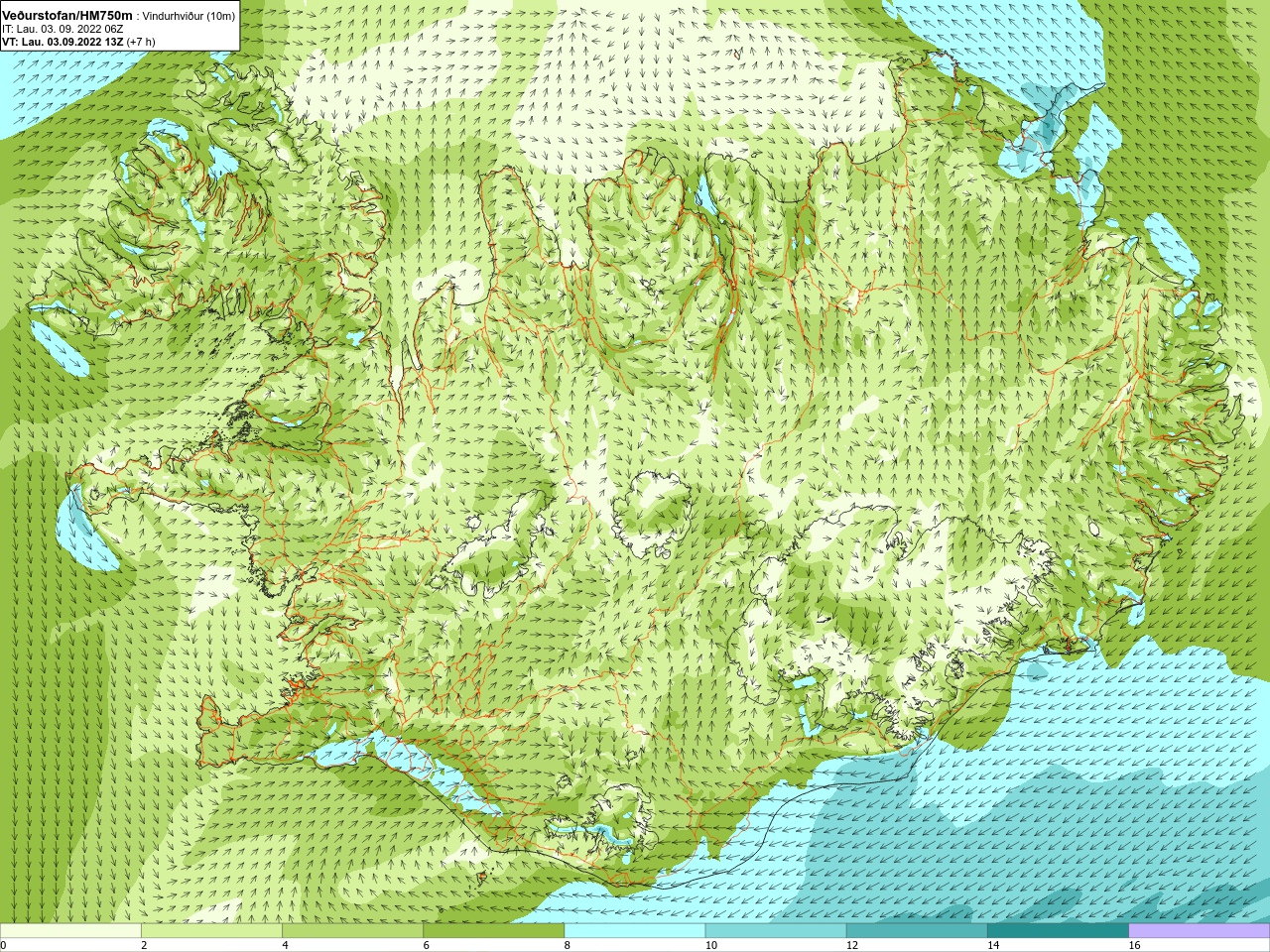Click the 'Veðurstofan/HM750m' title text
The width and height of the screenshot is (1270, 952).
[x=67, y=15]
